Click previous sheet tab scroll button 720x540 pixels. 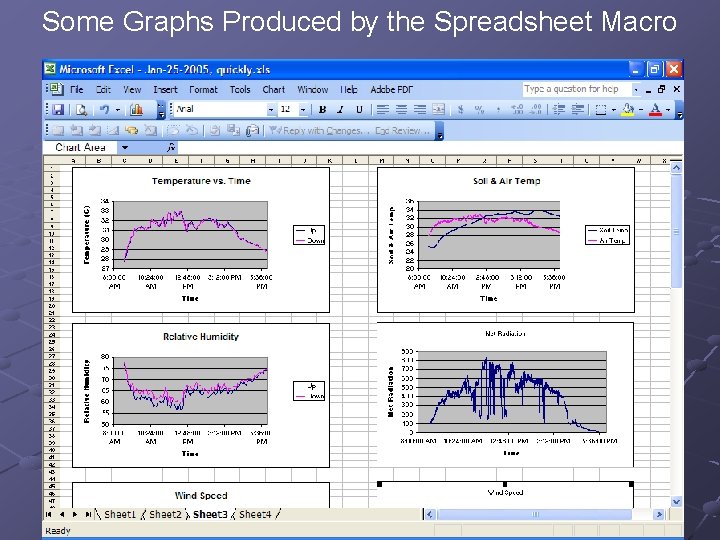tap(62, 514)
